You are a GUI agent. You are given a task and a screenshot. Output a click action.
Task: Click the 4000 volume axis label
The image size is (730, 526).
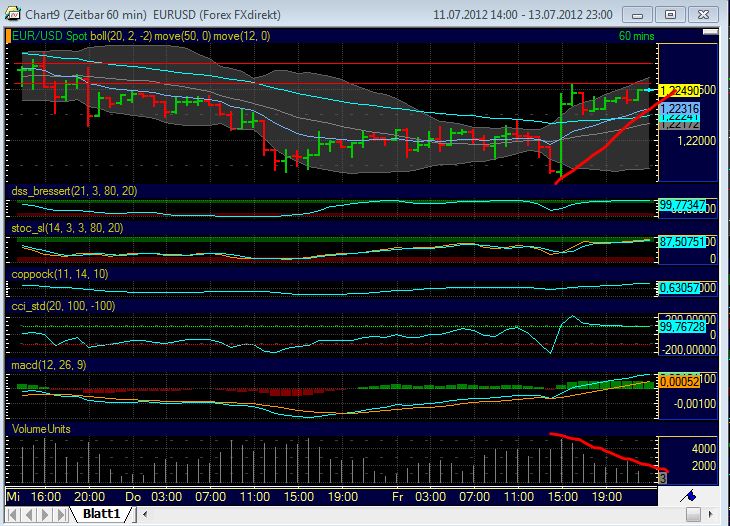point(704,448)
